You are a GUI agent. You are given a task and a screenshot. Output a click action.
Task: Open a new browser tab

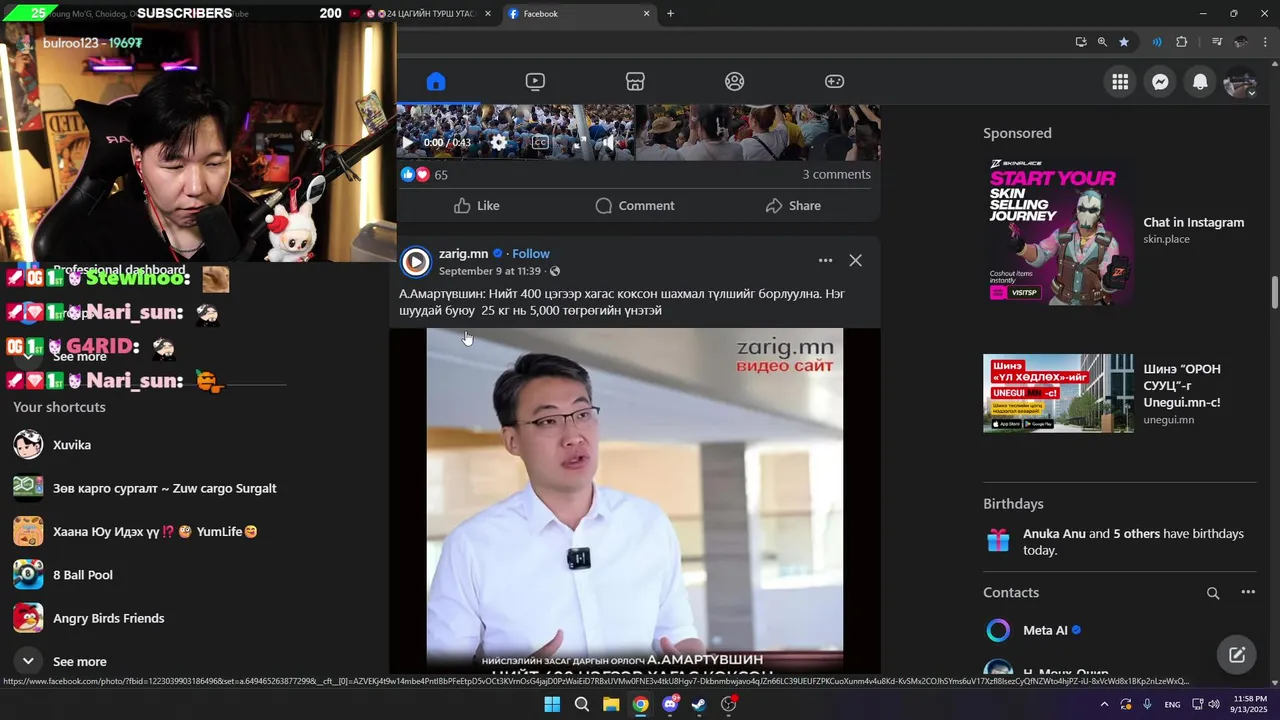click(670, 14)
